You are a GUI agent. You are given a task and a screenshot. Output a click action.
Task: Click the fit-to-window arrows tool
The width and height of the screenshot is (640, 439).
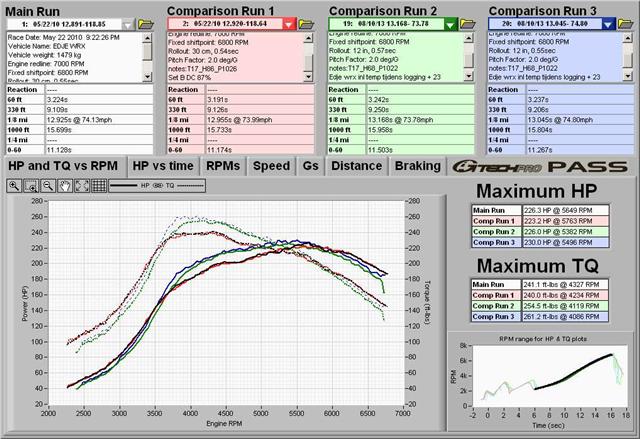82,186
